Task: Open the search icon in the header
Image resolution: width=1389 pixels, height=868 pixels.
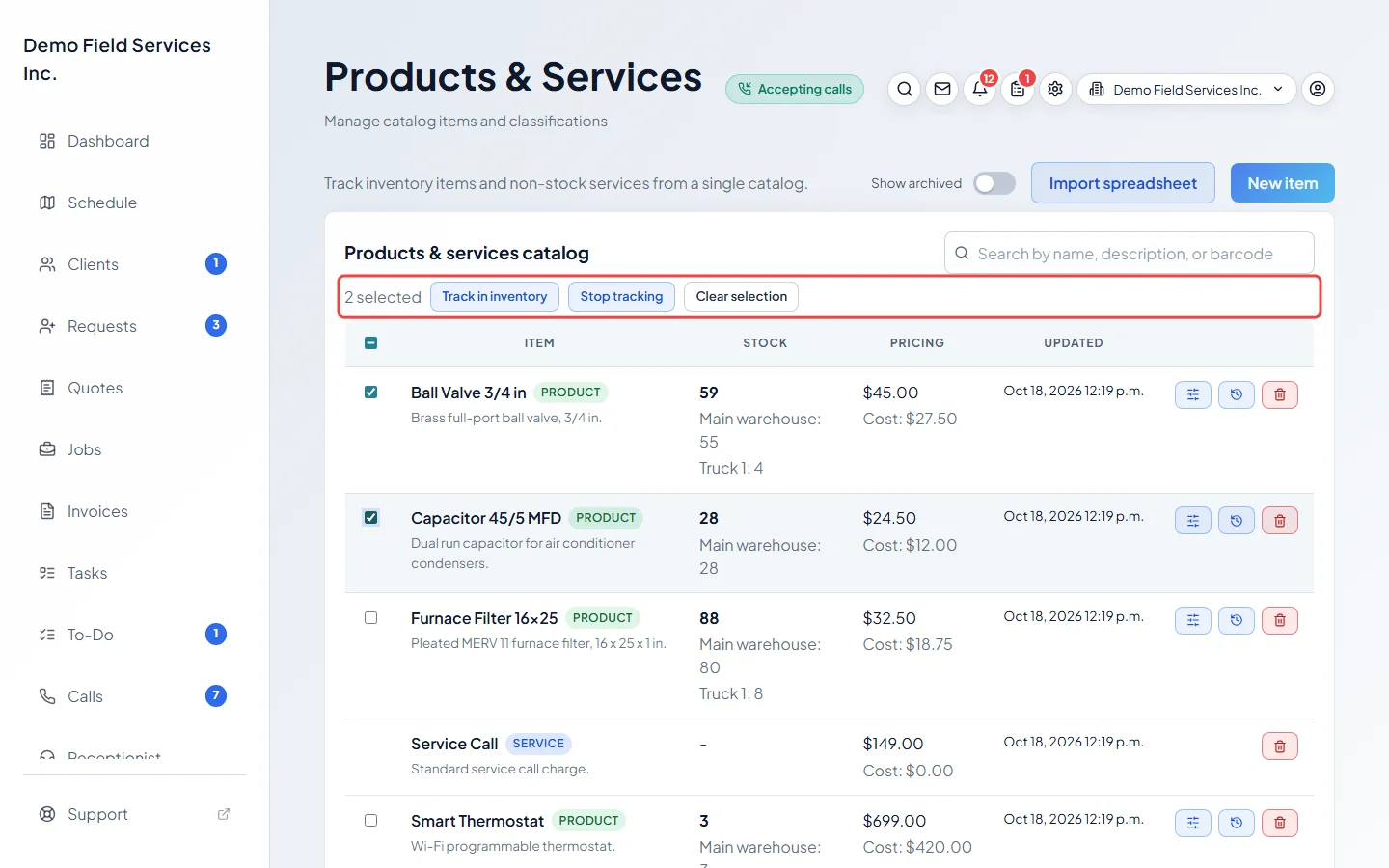Action: tap(904, 90)
